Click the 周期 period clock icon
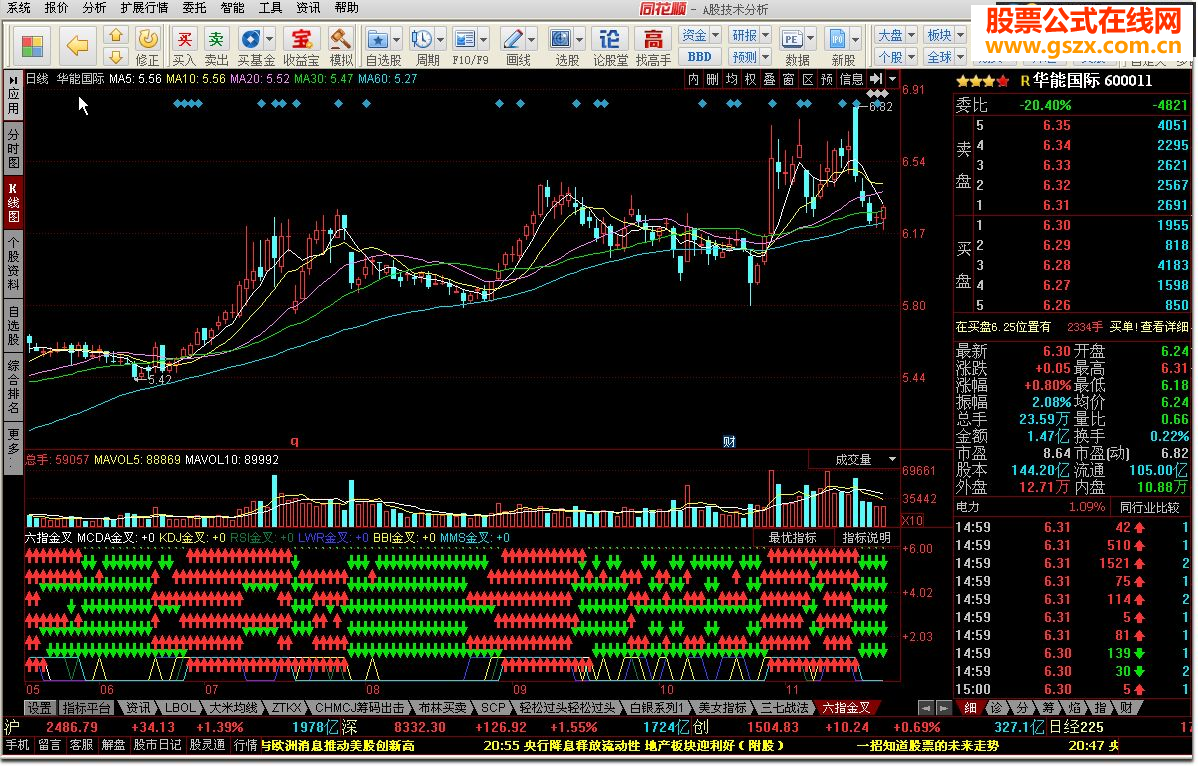Viewport: 1198px width, 766px height. [421, 39]
